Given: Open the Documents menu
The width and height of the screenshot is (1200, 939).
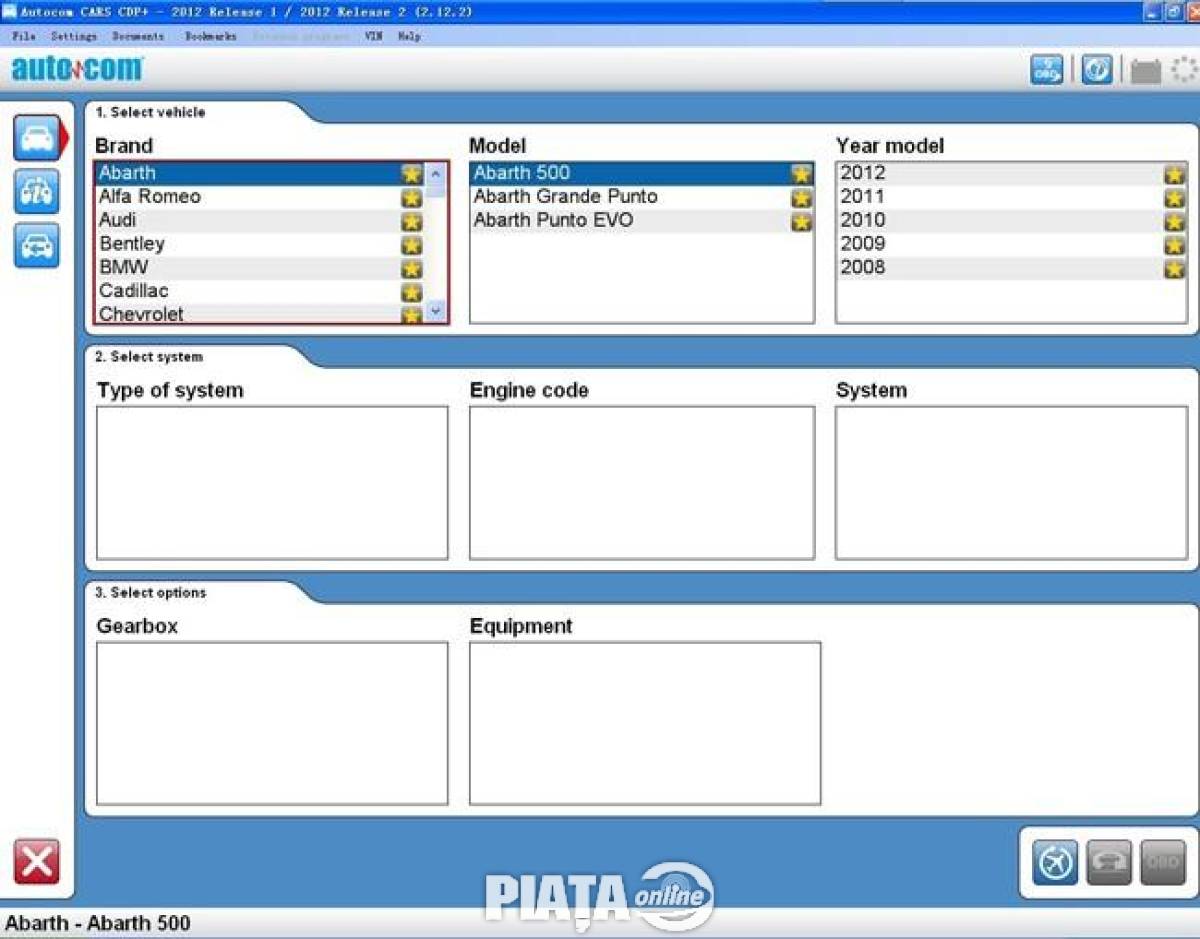Looking at the screenshot, I should (138, 36).
